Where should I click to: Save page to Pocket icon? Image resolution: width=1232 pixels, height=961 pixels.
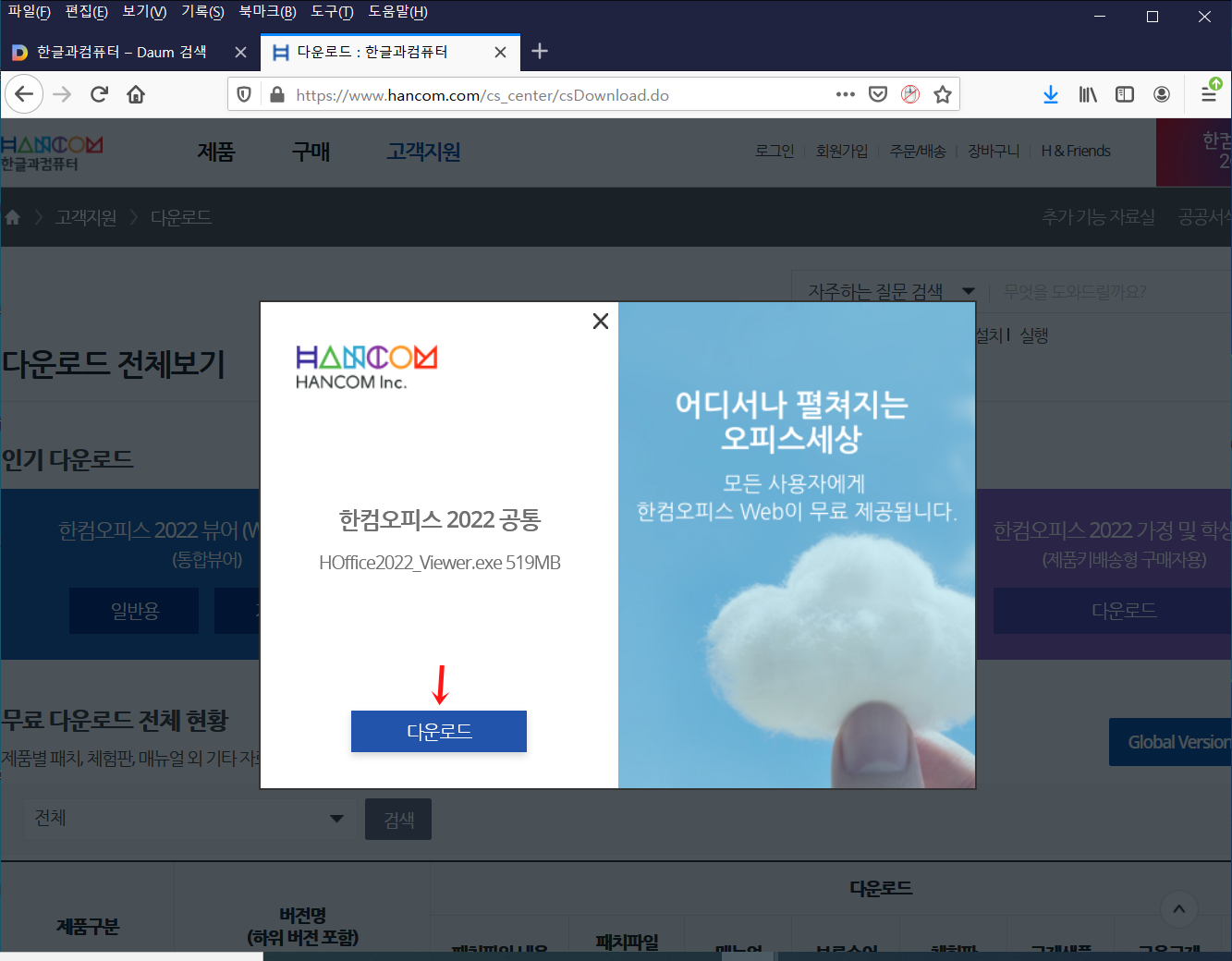tap(878, 94)
